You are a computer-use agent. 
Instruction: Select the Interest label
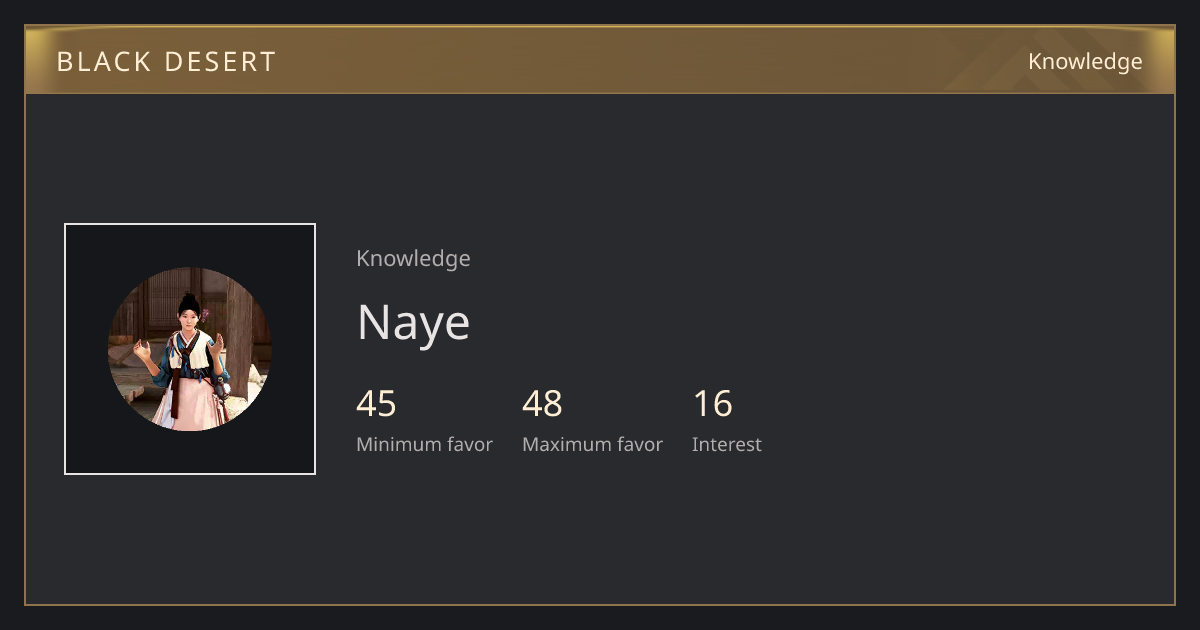727,444
